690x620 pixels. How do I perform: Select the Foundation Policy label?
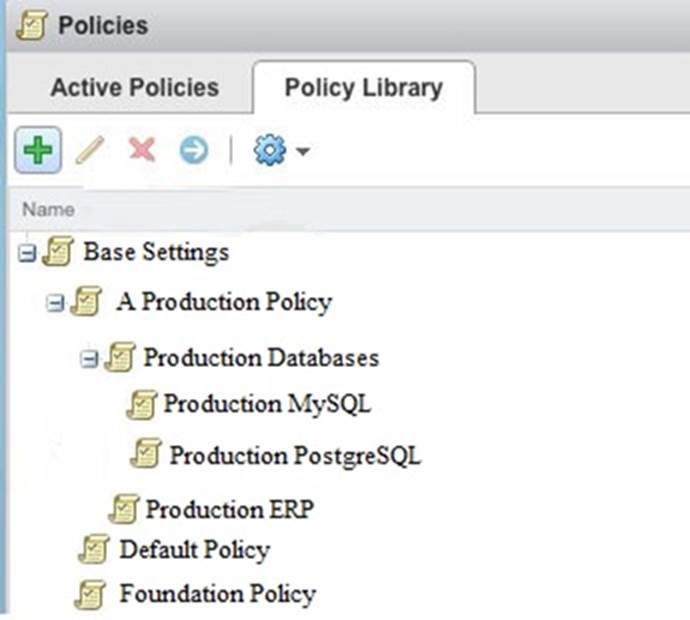217,594
